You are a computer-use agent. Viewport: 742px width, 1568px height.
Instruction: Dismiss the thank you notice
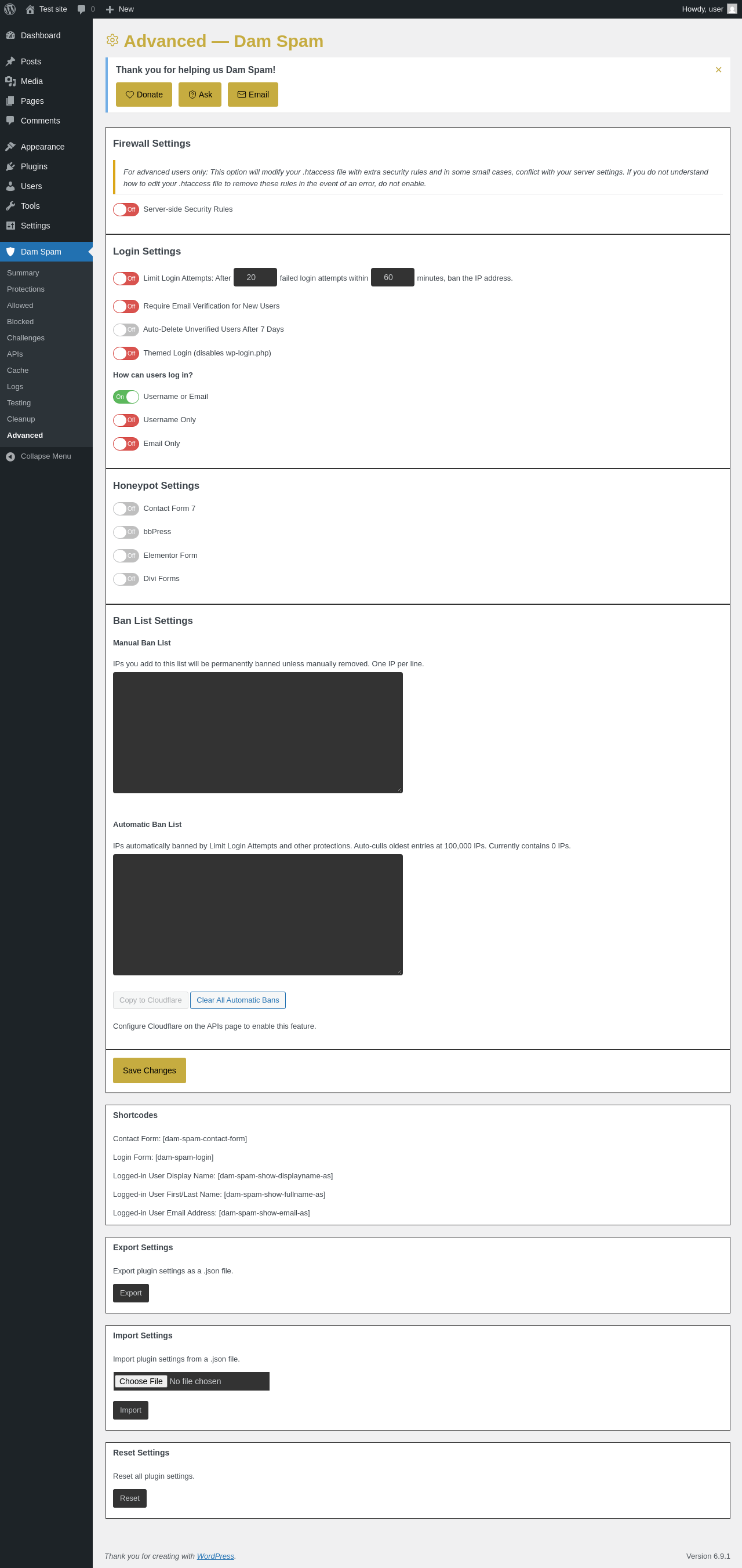pyautogui.click(x=718, y=70)
